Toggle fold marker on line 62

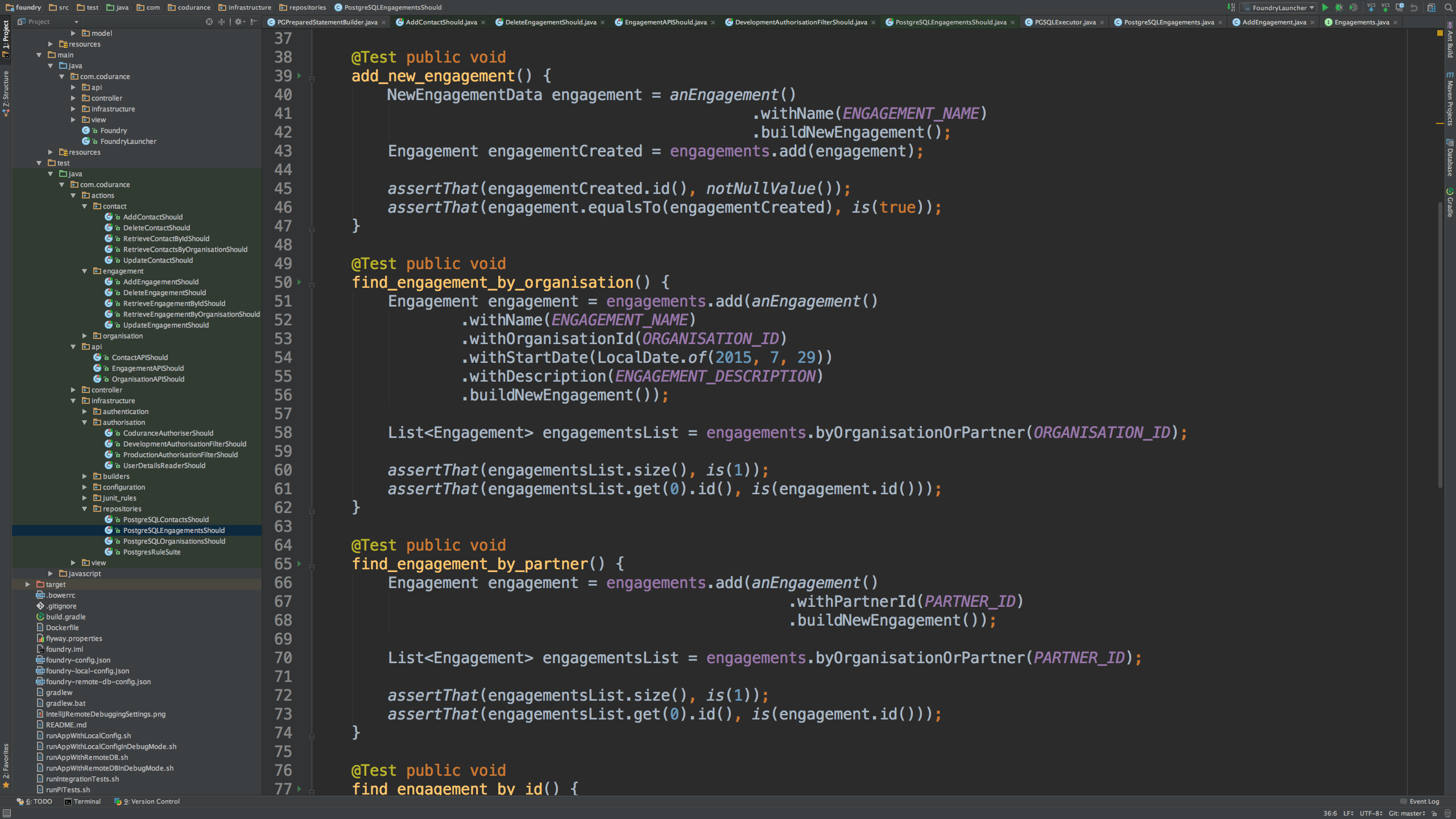click(312, 511)
